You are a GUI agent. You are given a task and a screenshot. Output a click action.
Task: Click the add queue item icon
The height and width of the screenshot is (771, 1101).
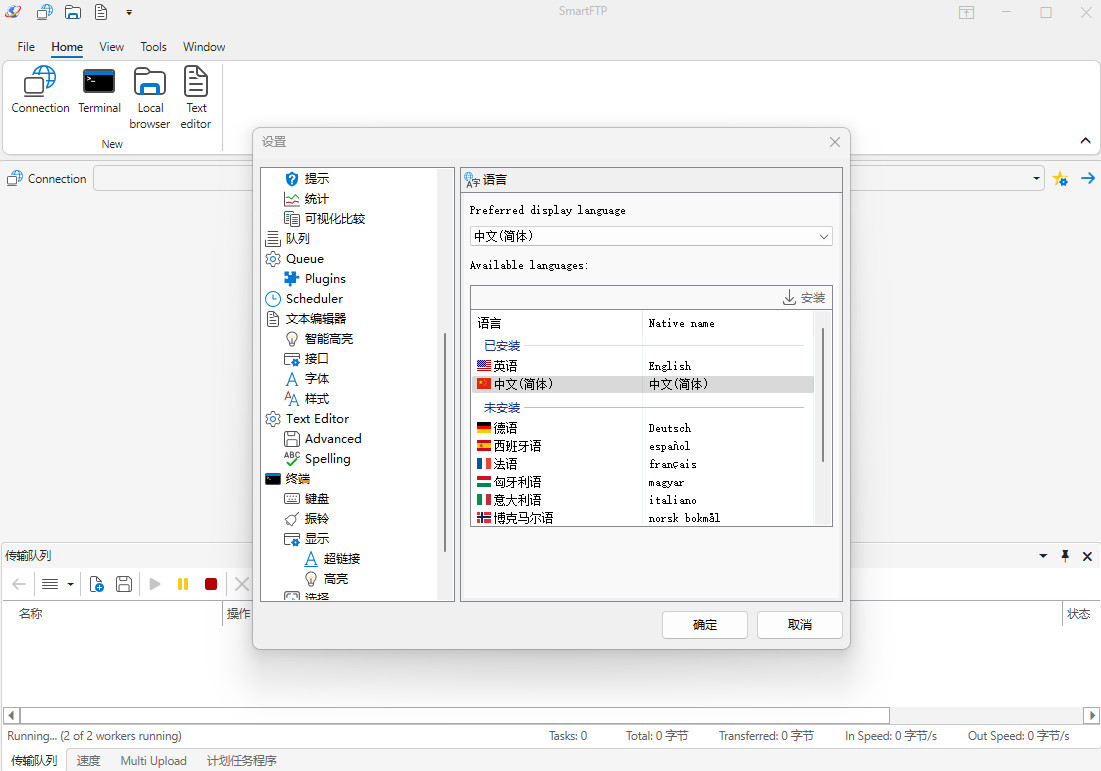pos(96,584)
